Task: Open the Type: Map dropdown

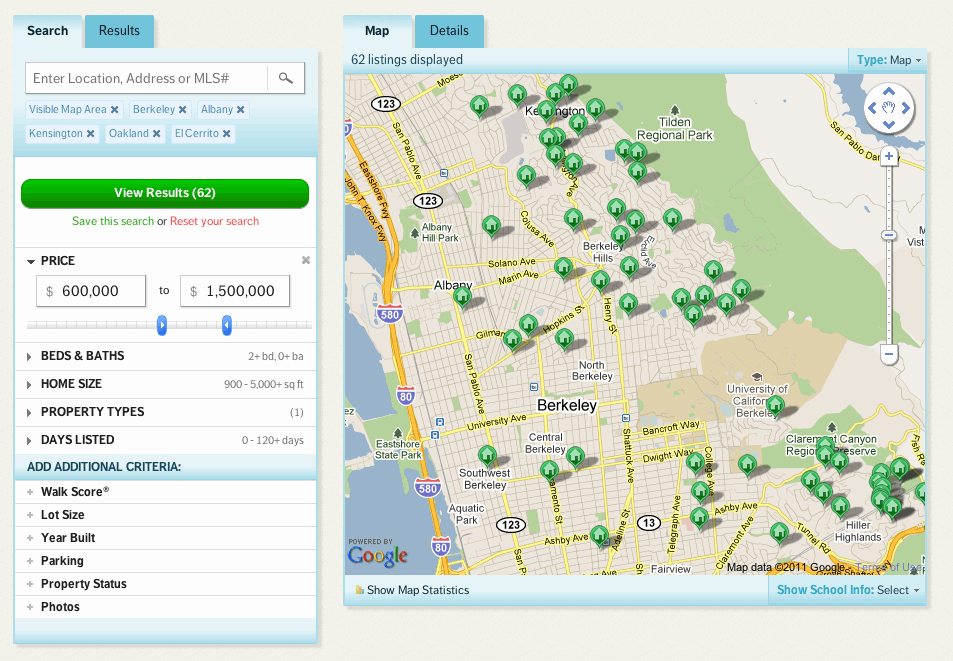Action: pyautogui.click(x=887, y=59)
